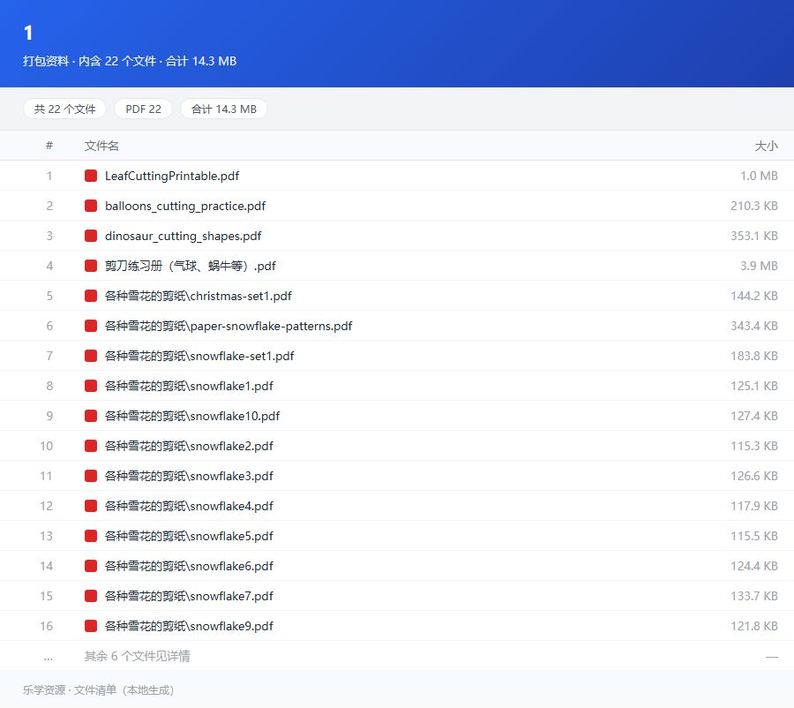
Task: Click the 144.2 KB size value
Action: click(754, 296)
